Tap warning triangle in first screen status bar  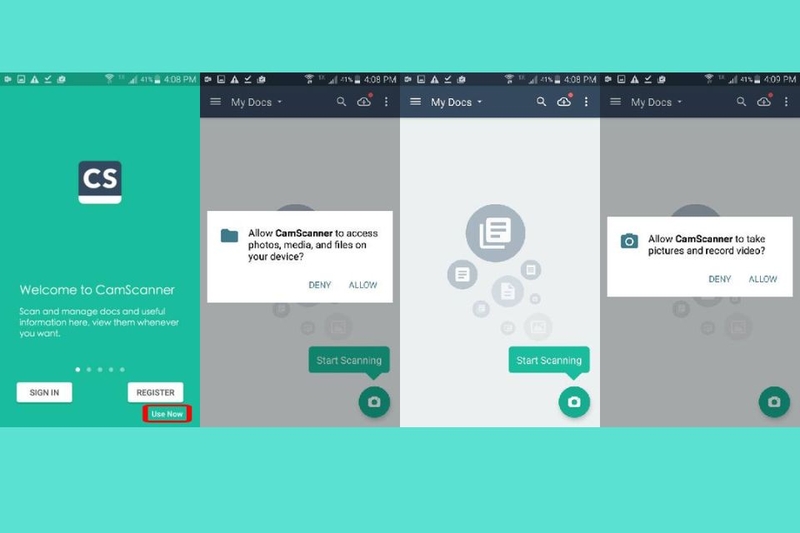pos(34,79)
